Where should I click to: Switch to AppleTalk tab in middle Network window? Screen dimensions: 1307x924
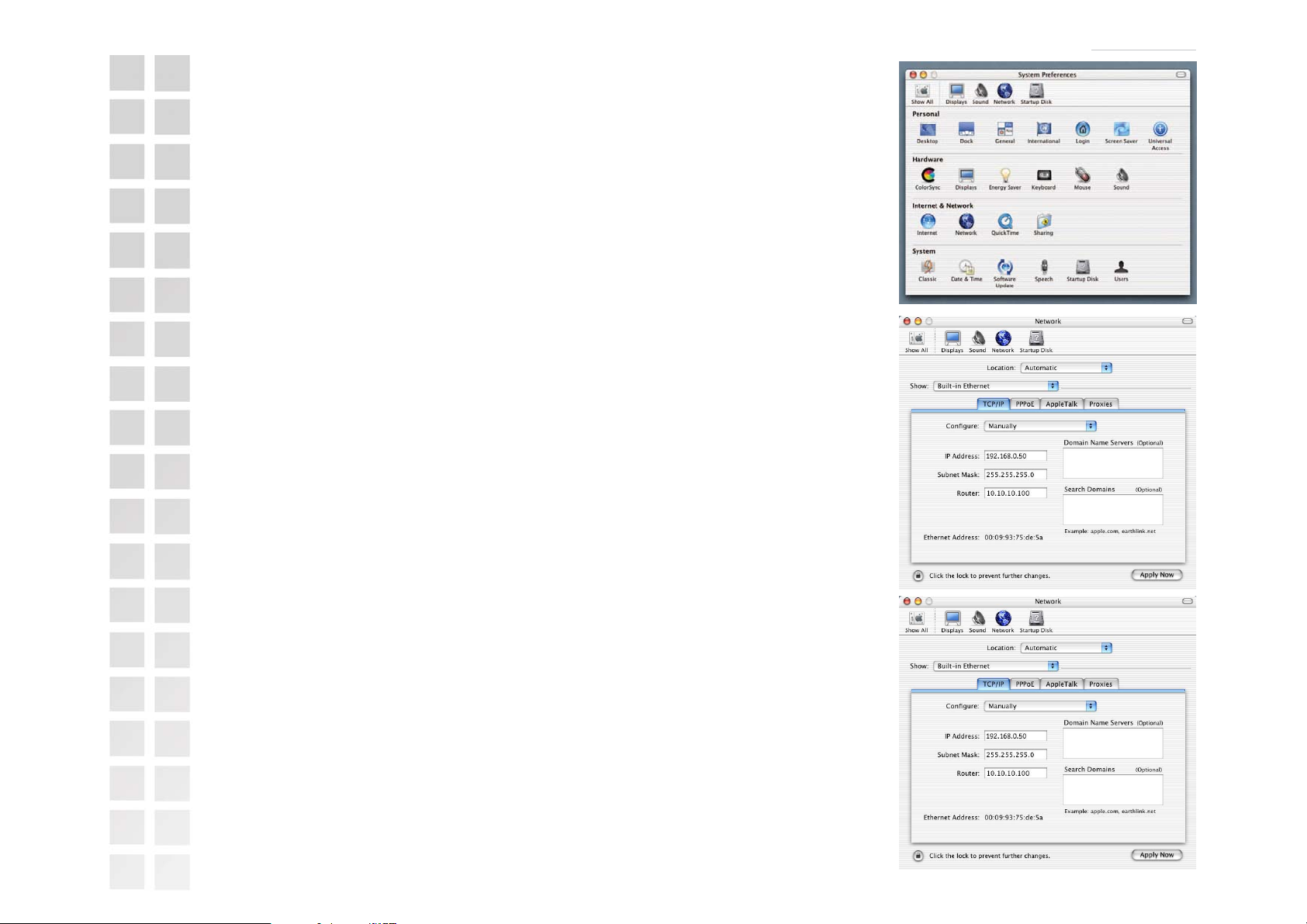pos(1062,403)
